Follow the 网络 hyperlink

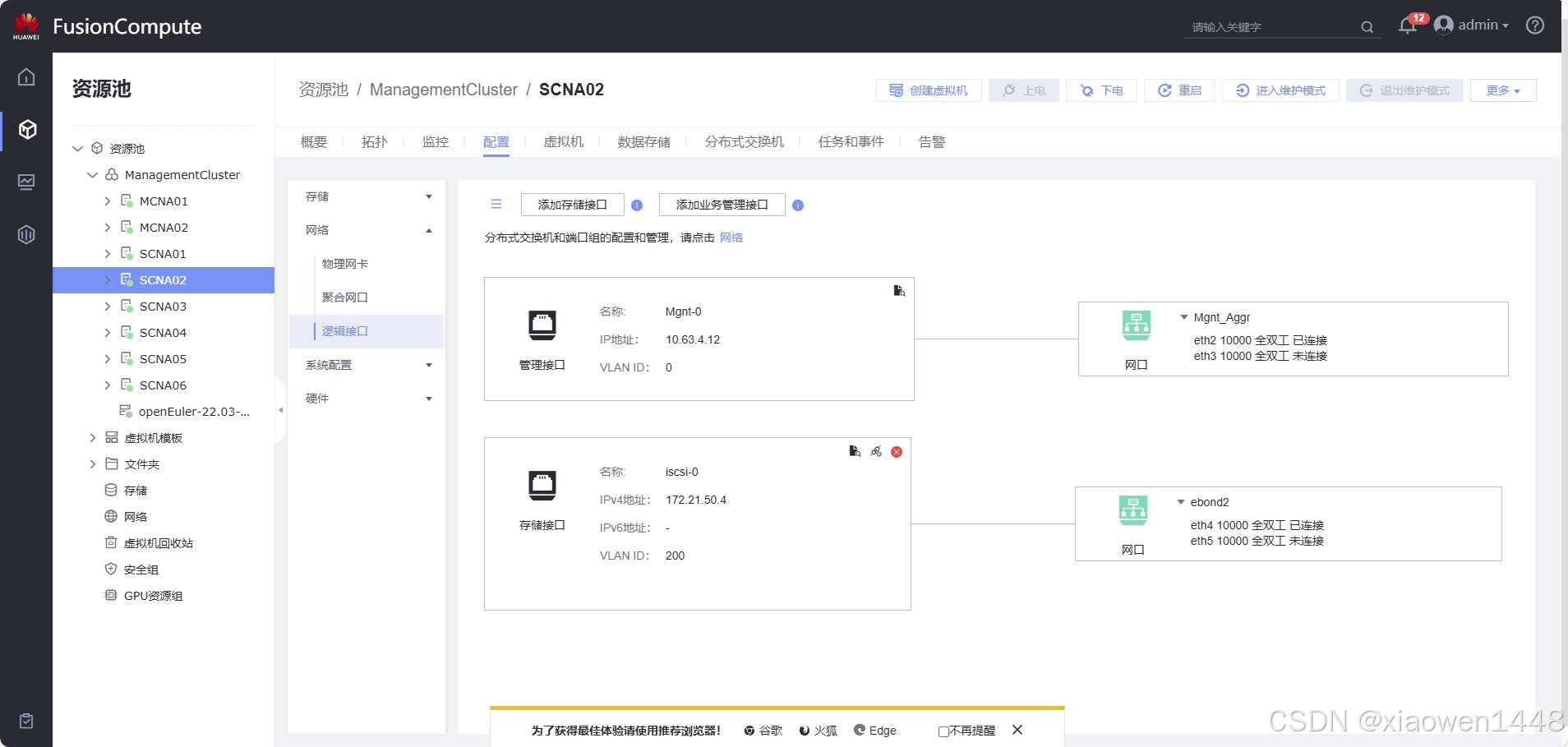click(731, 237)
